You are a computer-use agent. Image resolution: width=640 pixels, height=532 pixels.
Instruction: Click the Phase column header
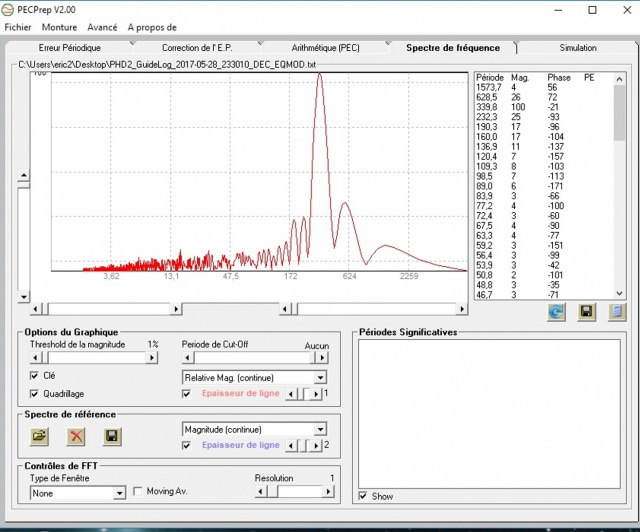[559, 78]
